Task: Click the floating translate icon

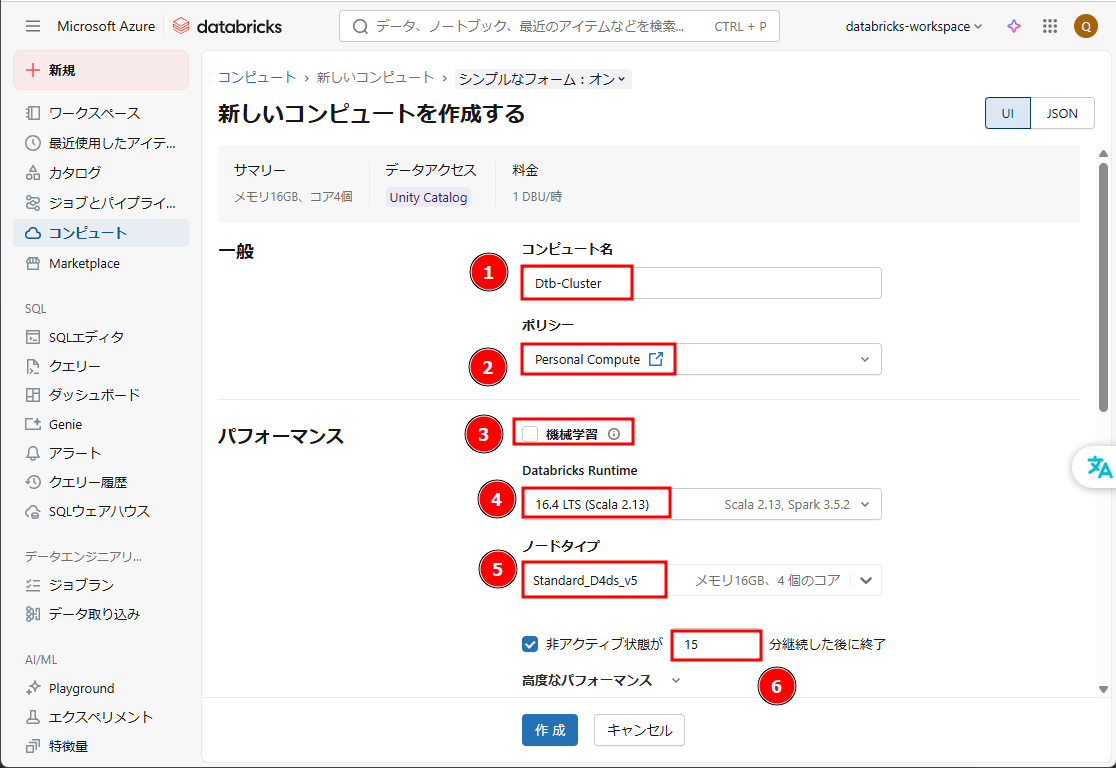Action: coord(1099,467)
